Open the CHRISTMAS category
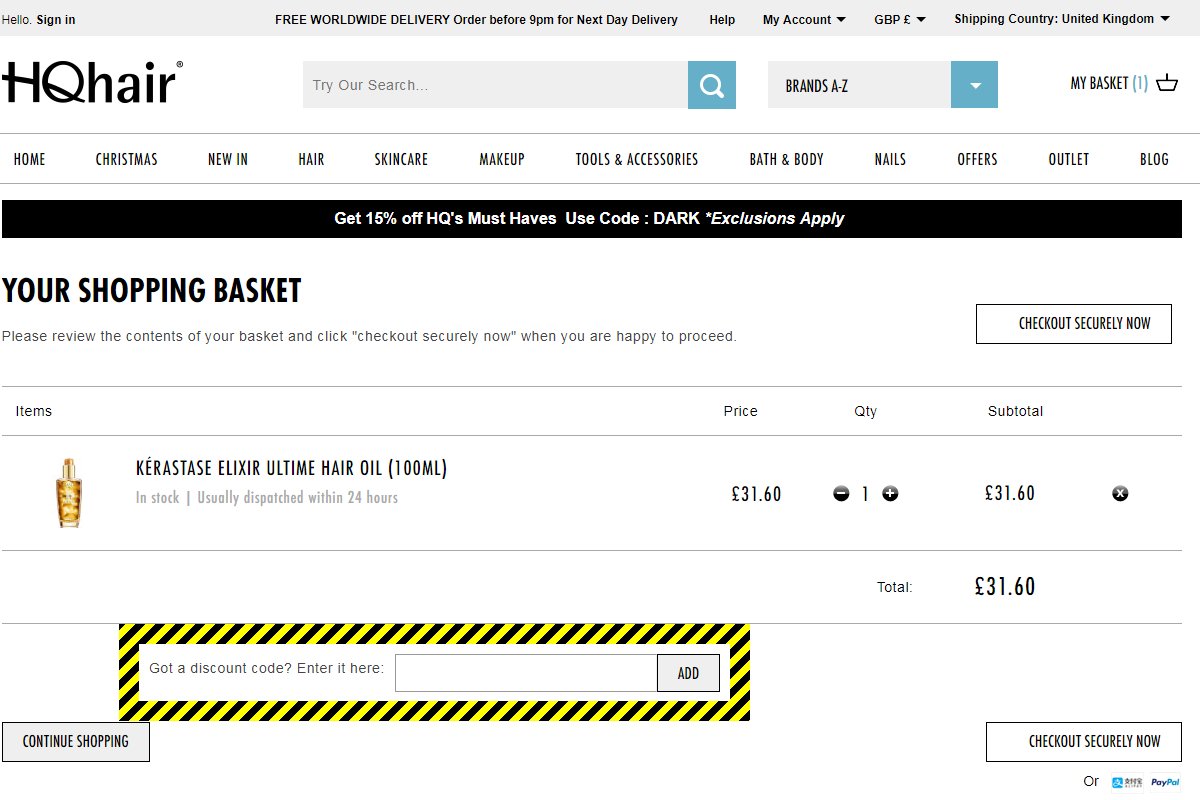The image size is (1200, 800). click(126, 159)
